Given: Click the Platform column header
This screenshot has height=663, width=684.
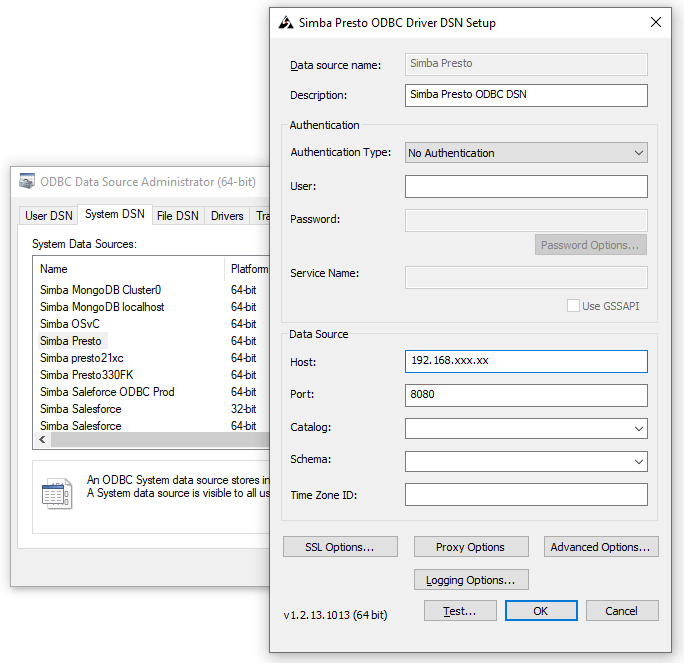Looking at the screenshot, I should [249, 269].
